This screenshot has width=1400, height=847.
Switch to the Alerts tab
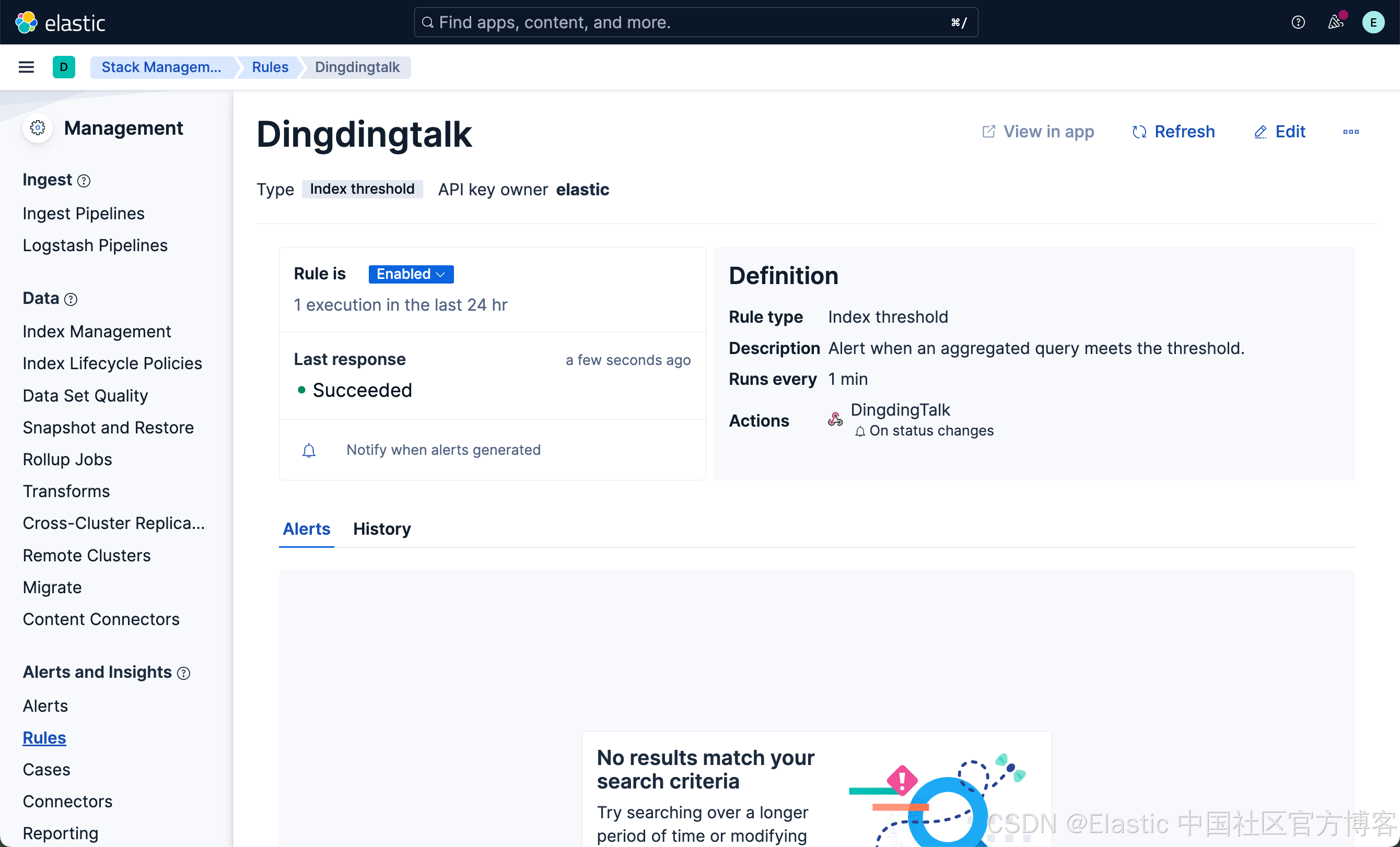[x=306, y=529]
